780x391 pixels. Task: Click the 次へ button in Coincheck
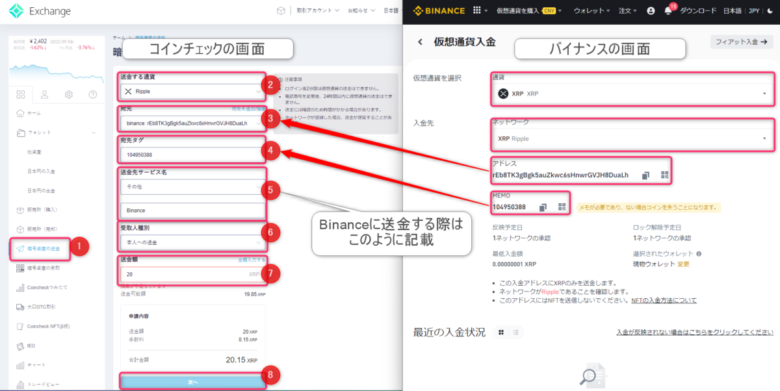point(192,382)
